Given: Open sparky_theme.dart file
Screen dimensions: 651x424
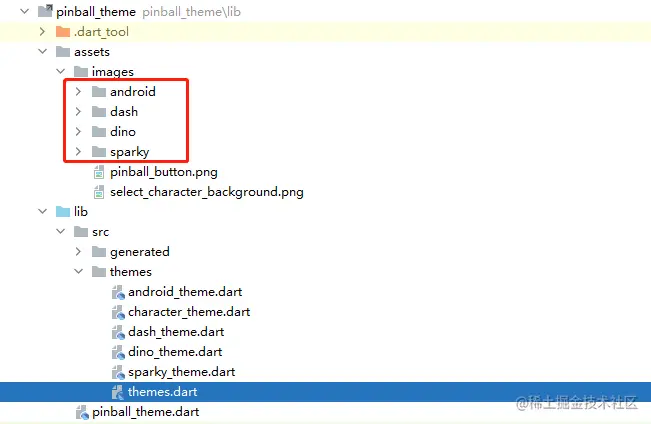Looking at the screenshot, I should pyautogui.click(x=182, y=372).
